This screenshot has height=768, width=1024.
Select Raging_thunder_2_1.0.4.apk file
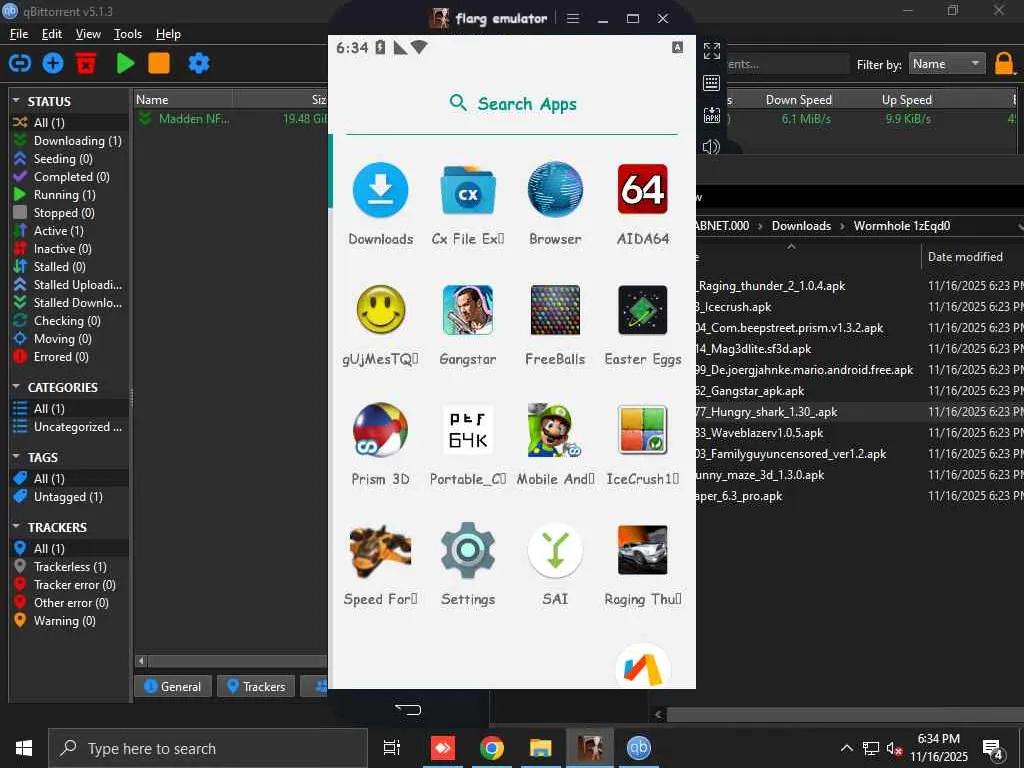[771, 285]
